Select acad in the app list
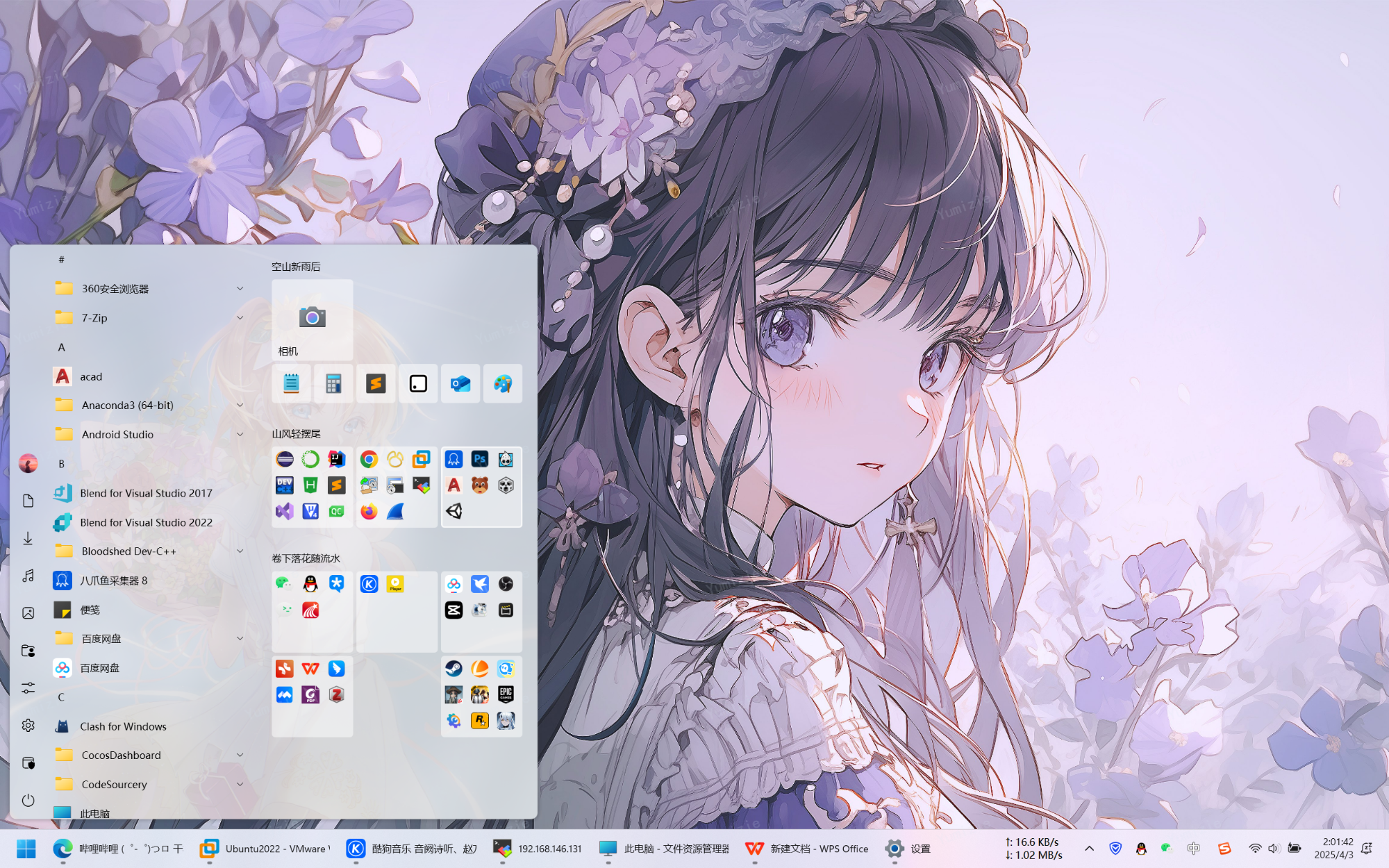 [91, 376]
